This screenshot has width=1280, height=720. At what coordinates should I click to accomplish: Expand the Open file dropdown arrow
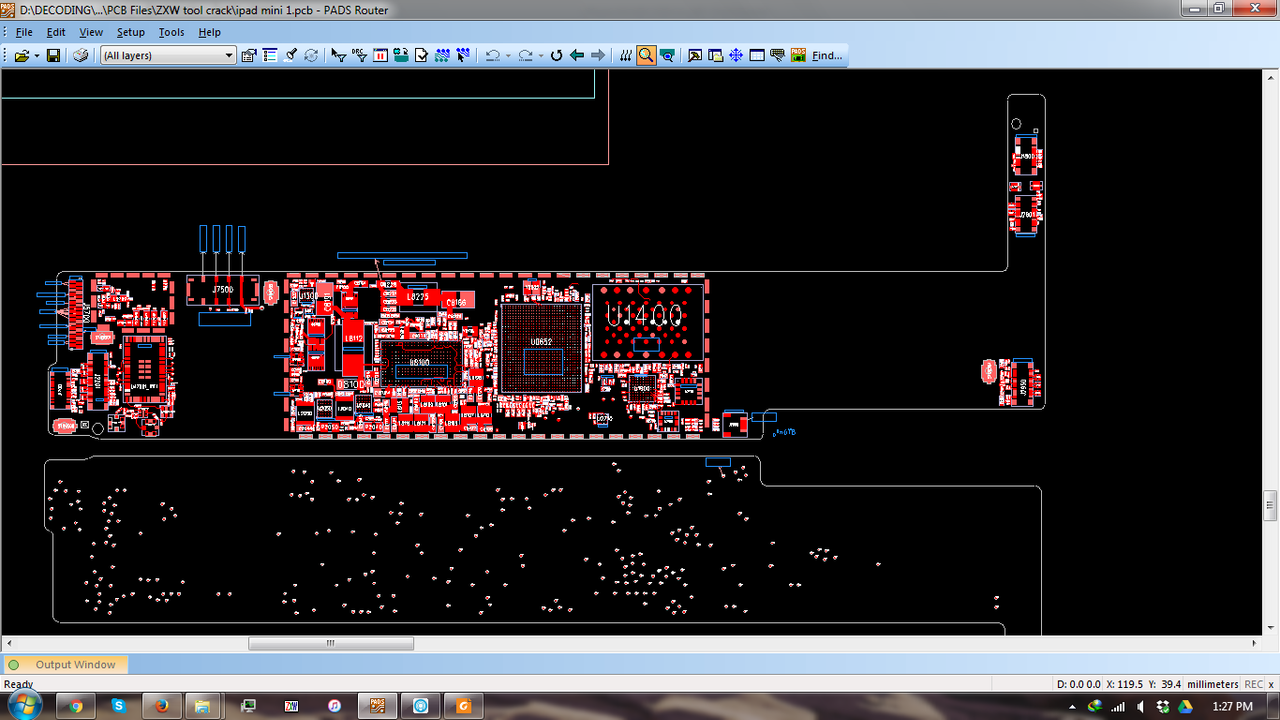37,55
